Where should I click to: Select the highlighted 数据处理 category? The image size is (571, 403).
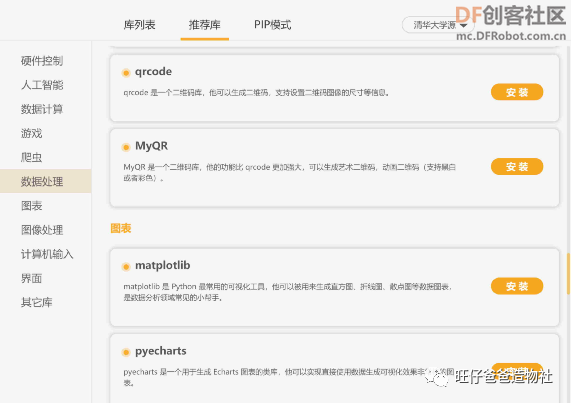[x=46, y=181]
